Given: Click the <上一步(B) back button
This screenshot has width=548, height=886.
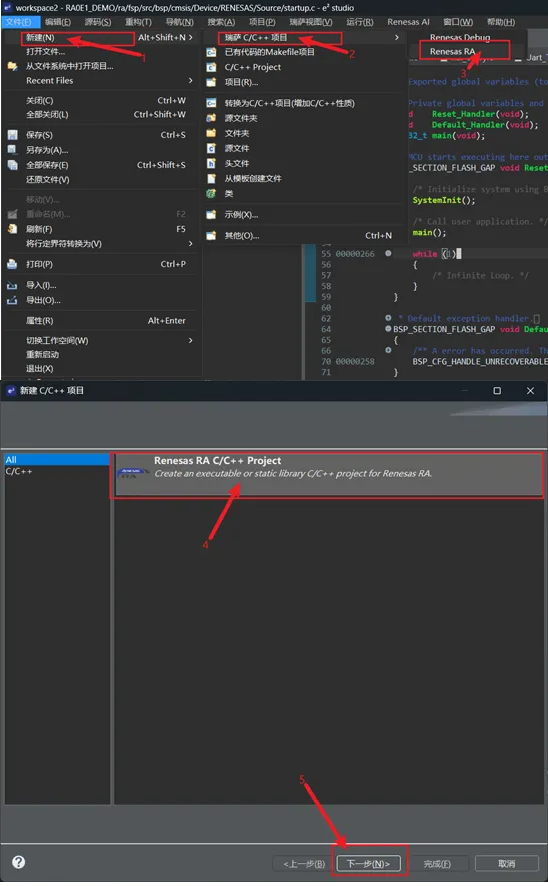Looking at the screenshot, I should pyautogui.click(x=304, y=863).
